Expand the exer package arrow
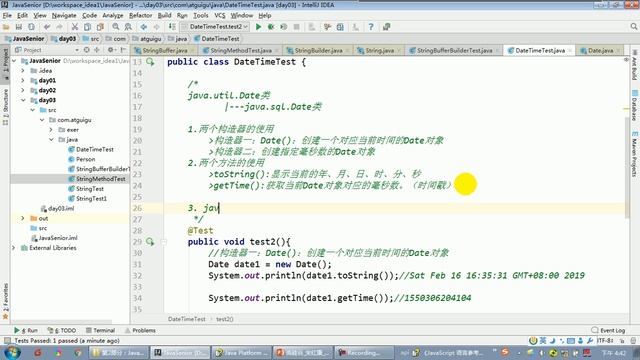 [51, 130]
